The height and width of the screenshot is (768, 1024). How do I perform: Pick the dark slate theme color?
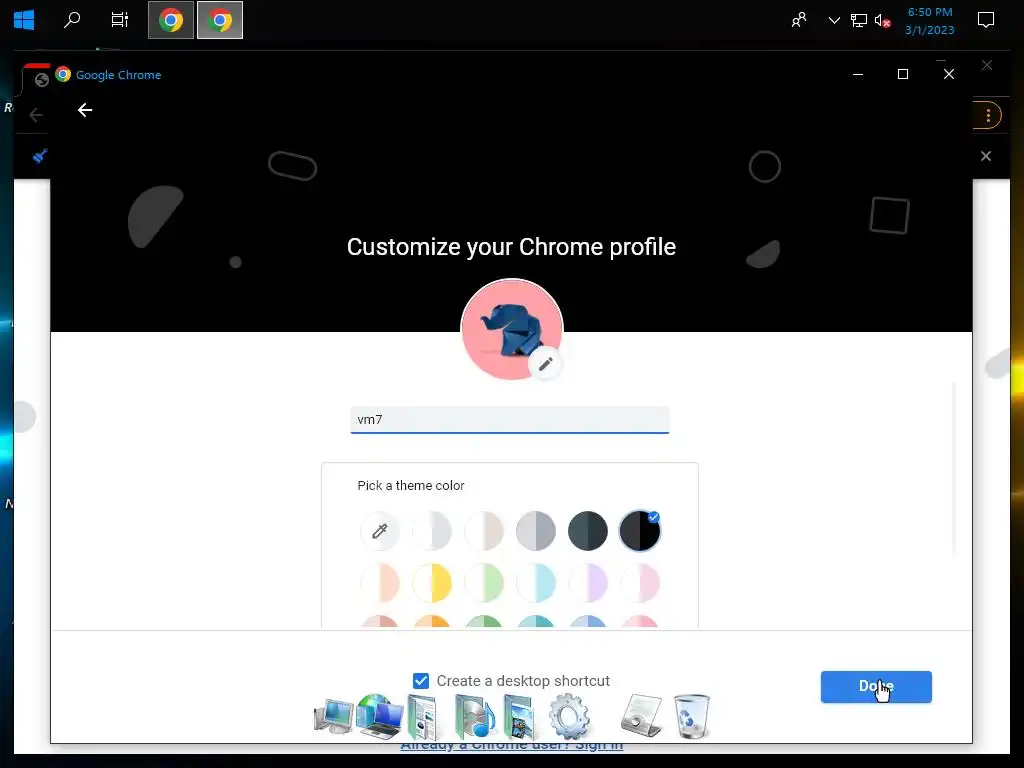[x=588, y=531]
